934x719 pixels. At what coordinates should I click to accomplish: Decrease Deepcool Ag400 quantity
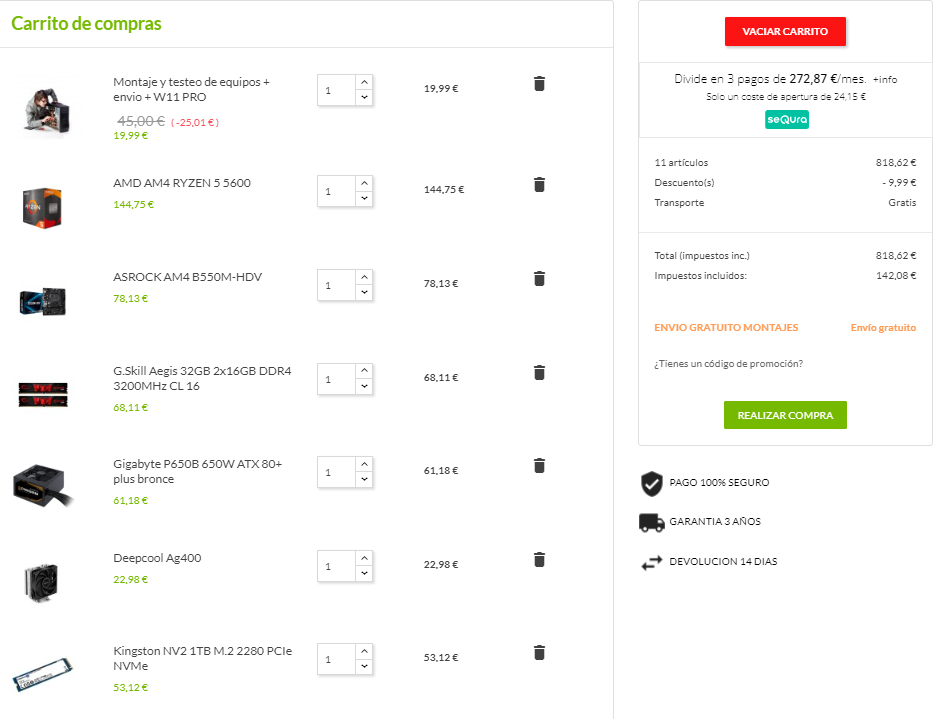[x=365, y=574]
